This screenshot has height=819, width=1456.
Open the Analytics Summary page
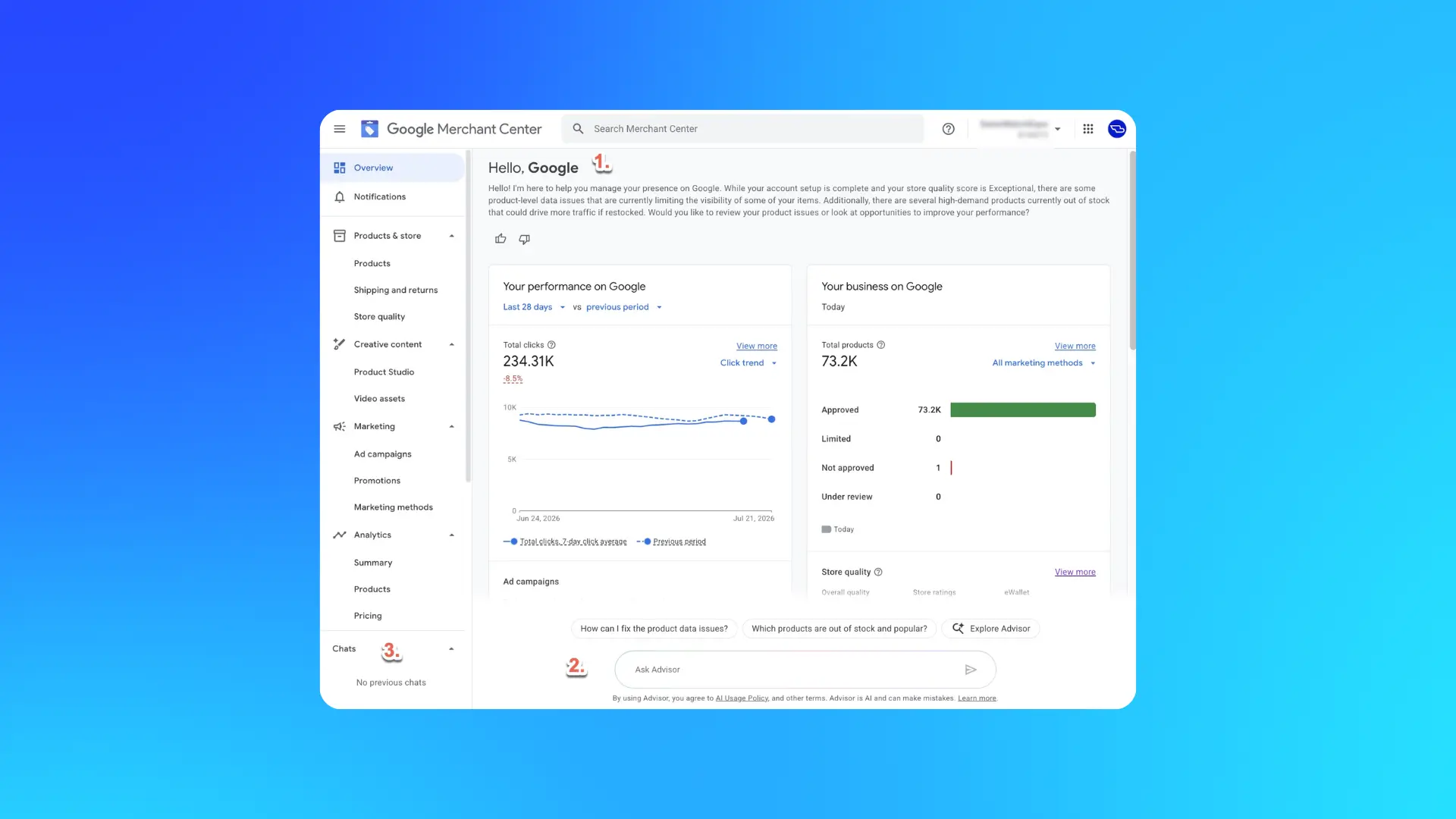[x=373, y=563]
